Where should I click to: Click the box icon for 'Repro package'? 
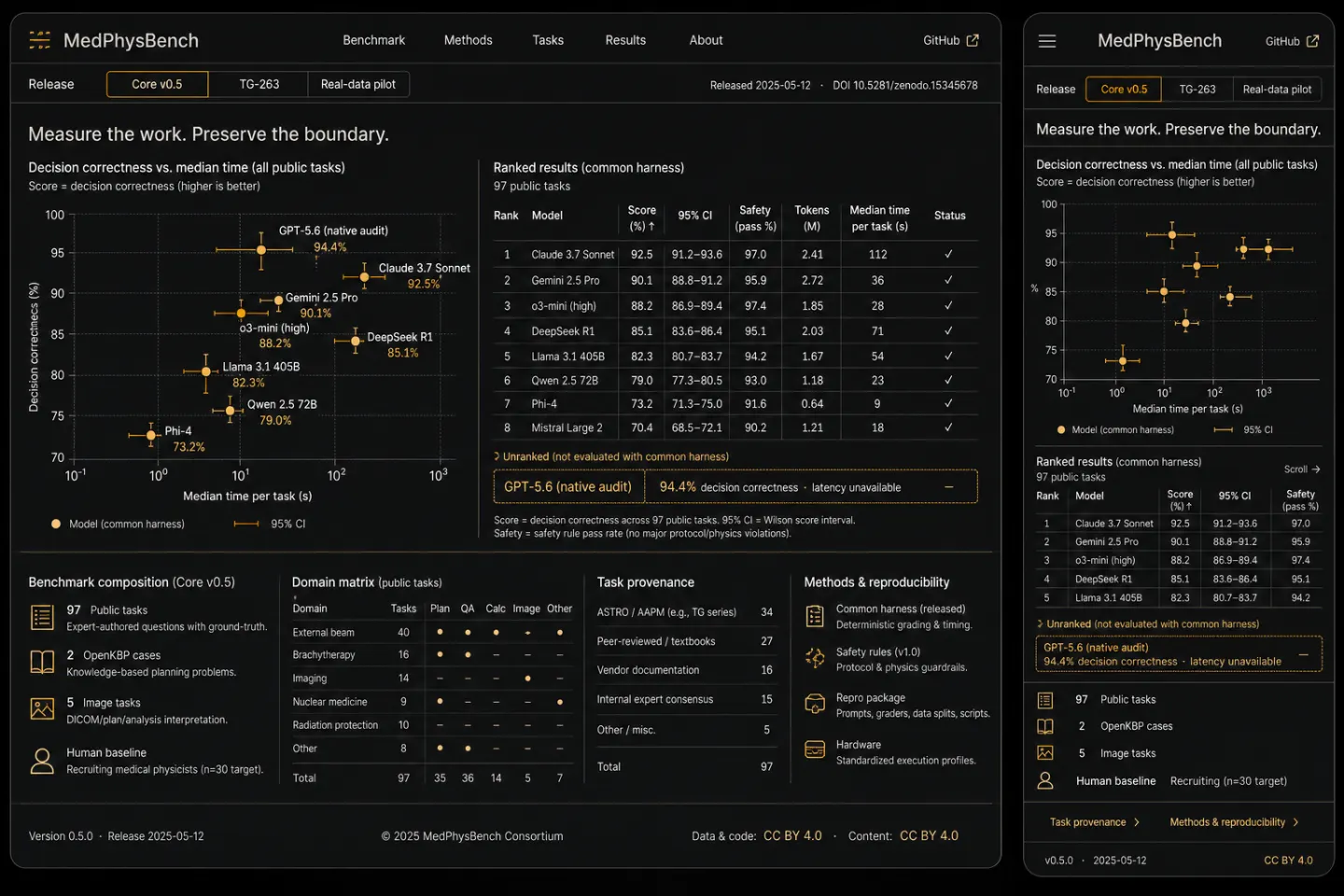[815, 704]
